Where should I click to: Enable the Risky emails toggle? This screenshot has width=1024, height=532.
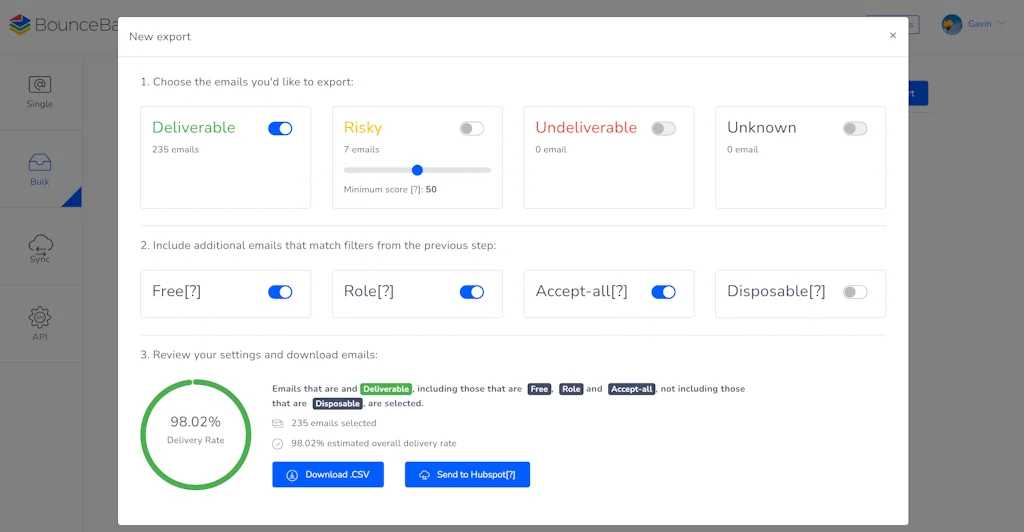pyautogui.click(x=471, y=128)
